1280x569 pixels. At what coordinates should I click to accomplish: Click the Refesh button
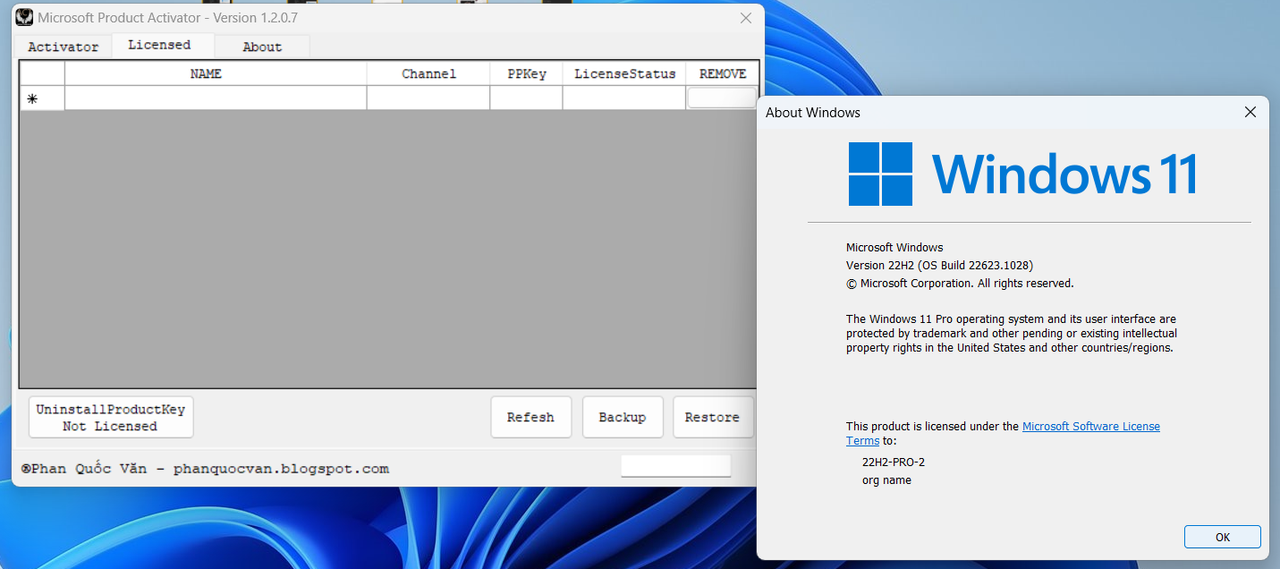click(531, 417)
